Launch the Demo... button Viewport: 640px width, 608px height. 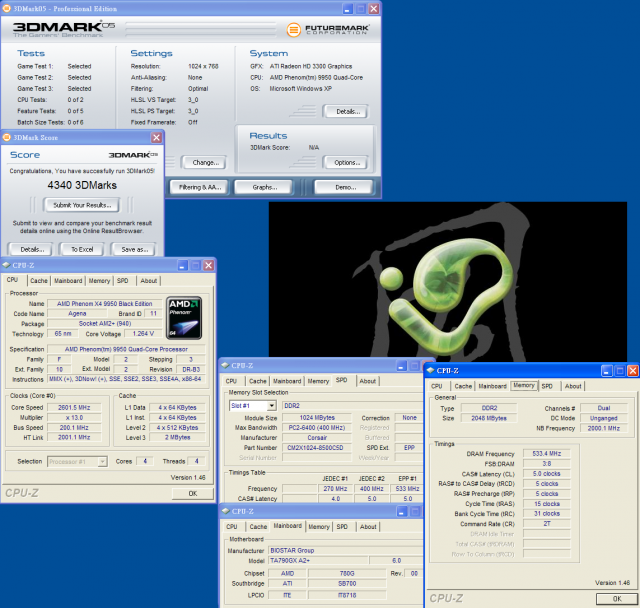[344, 187]
